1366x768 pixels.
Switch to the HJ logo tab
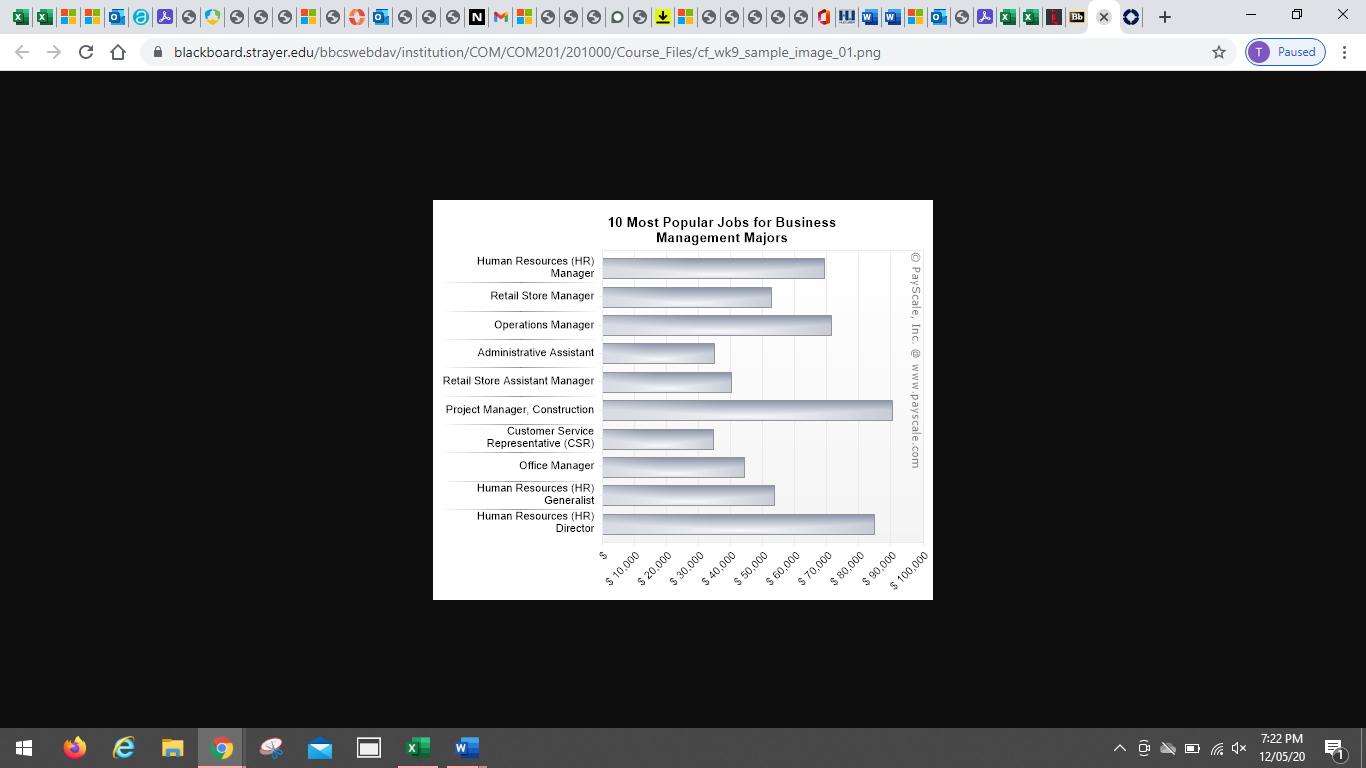point(846,17)
